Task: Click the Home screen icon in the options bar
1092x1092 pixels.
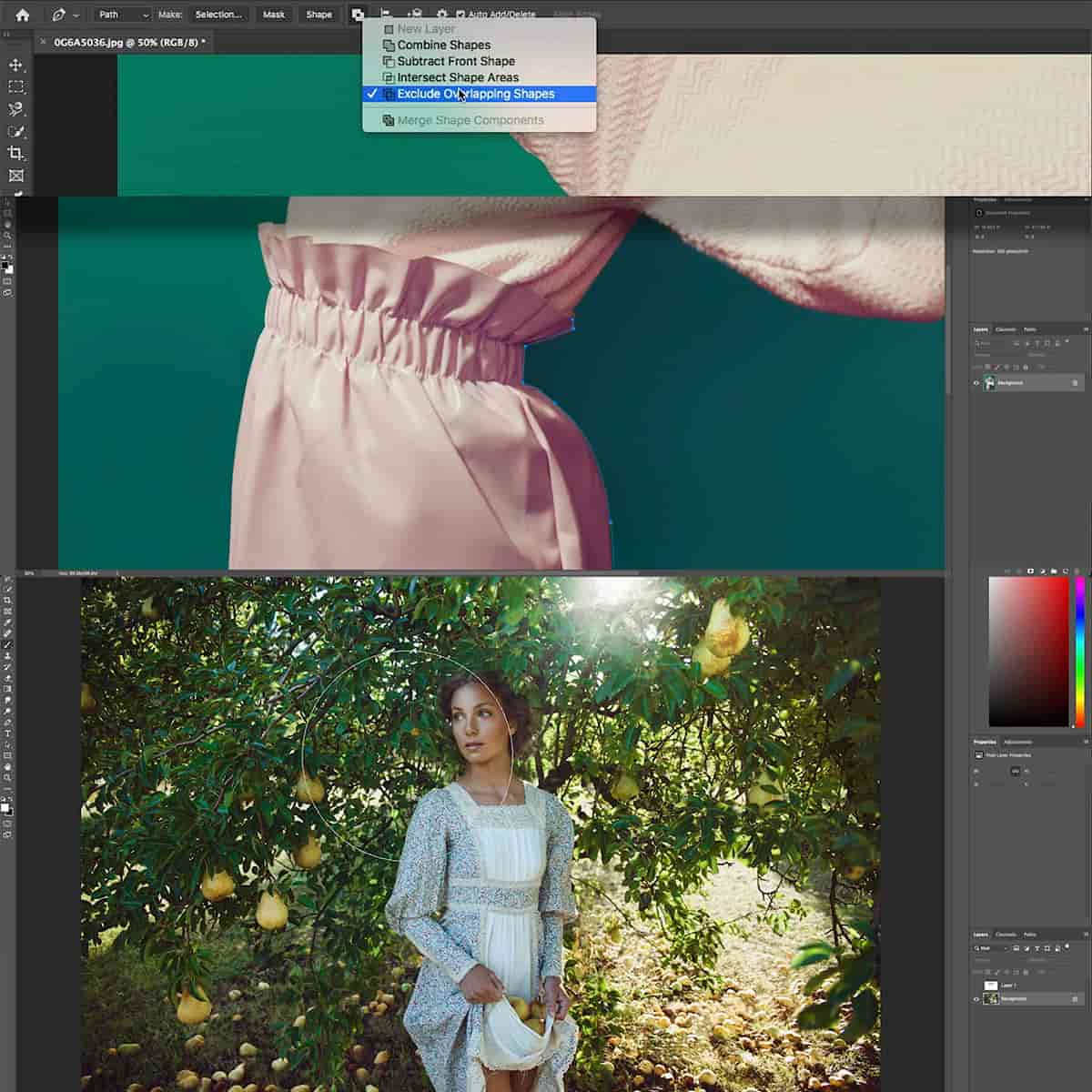Action: pos(20,15)
